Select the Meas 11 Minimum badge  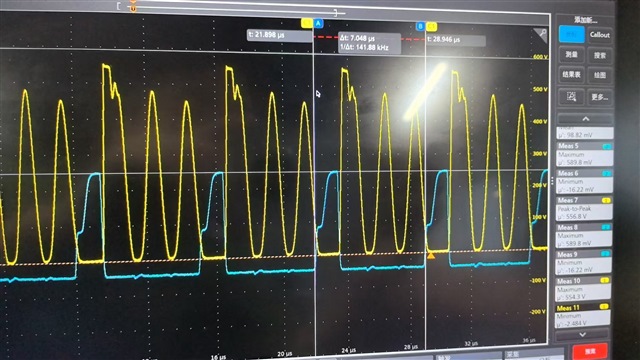[604, 307]
